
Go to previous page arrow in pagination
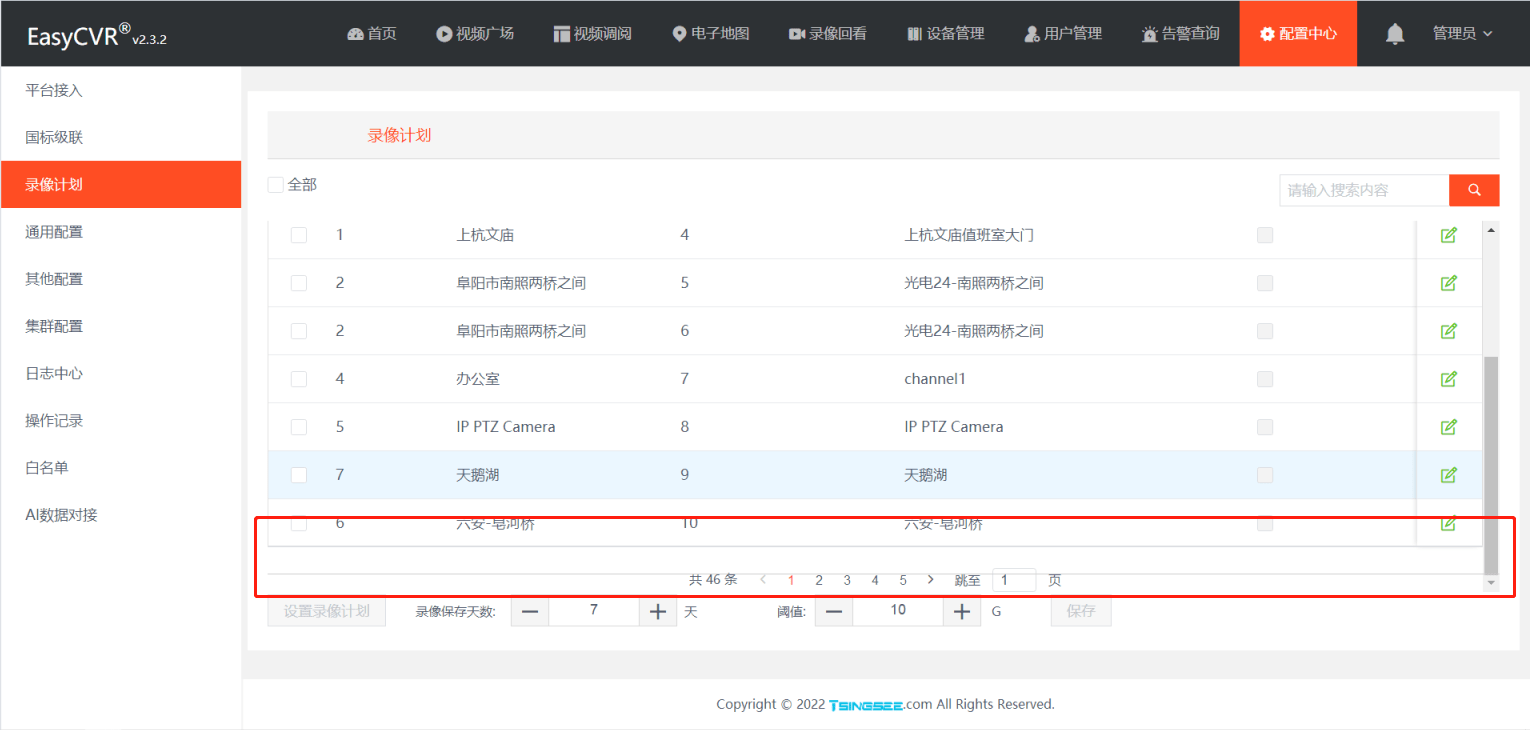764,579
